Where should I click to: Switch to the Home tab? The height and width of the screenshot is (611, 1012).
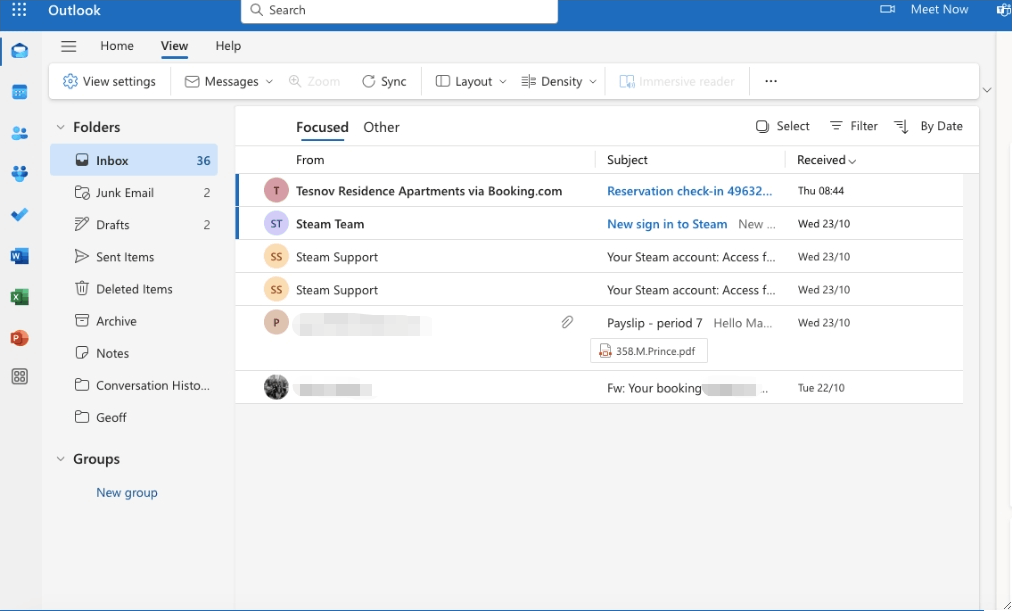pos(117,46)
